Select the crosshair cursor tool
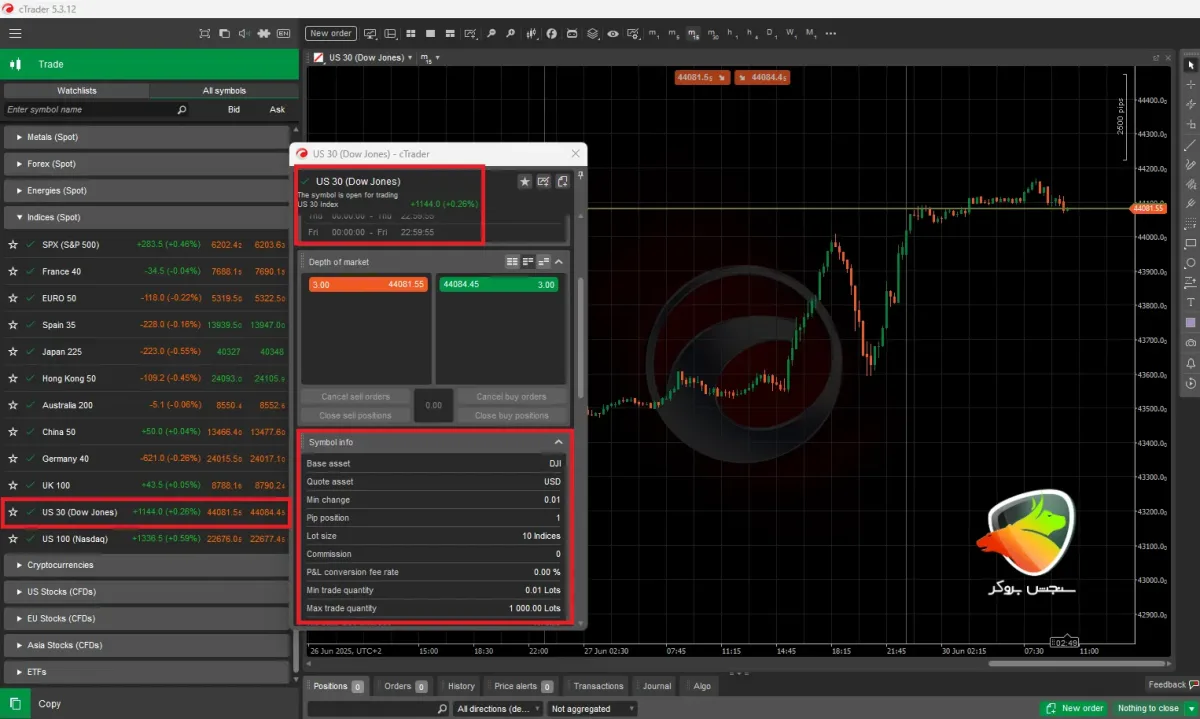 1190,85
